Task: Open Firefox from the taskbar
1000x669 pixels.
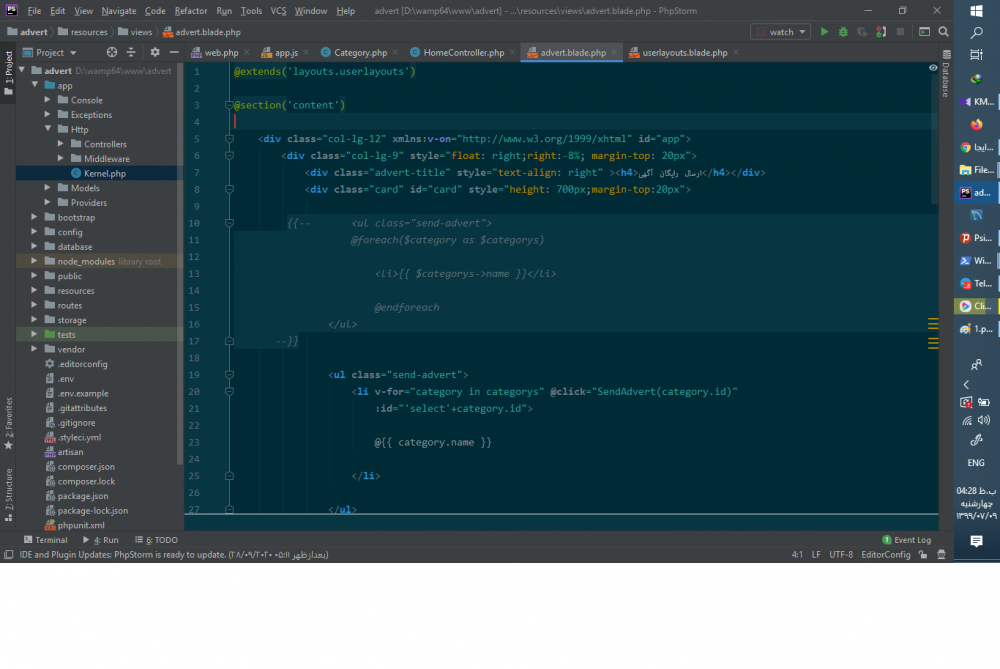Action: point(976,124)
